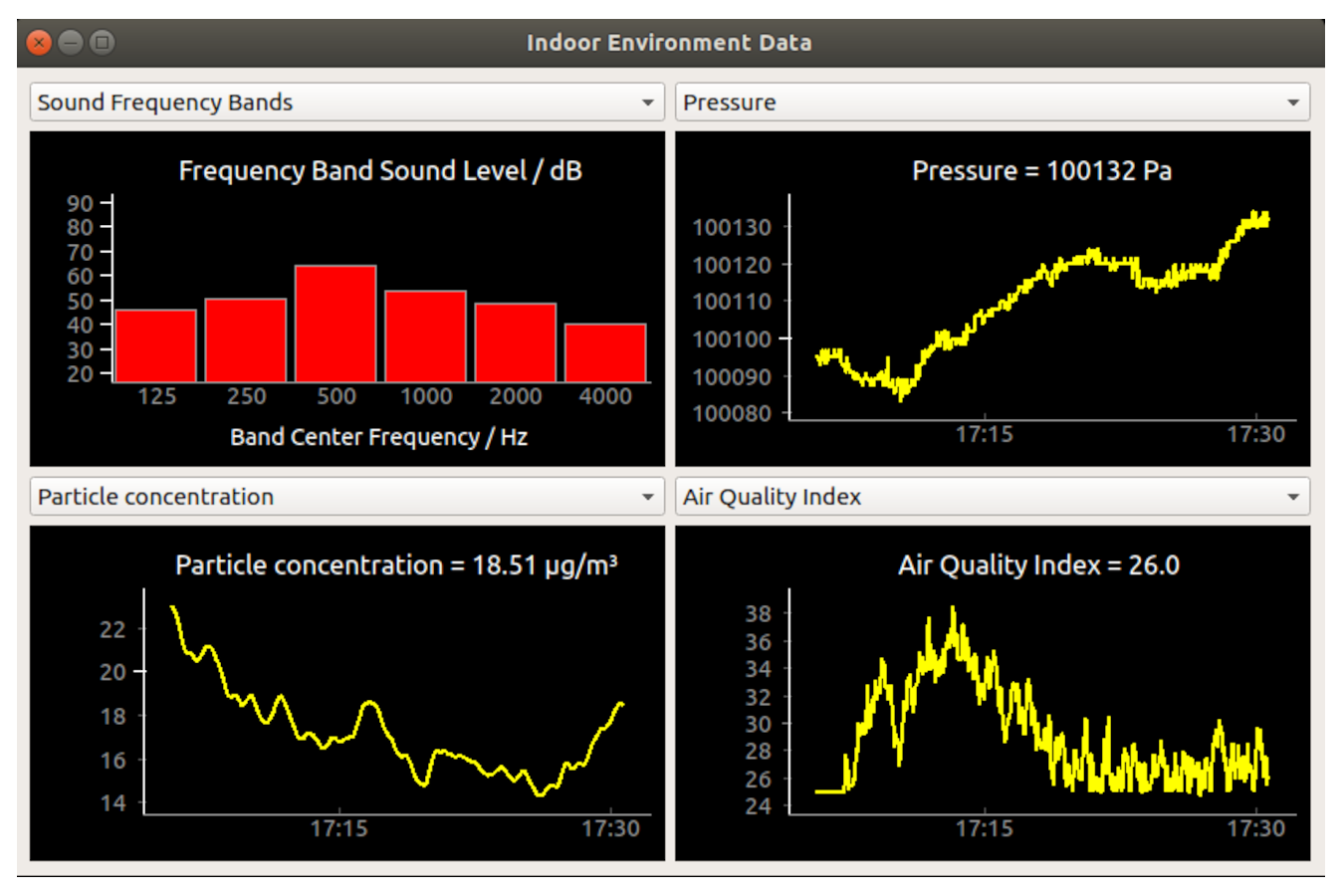Open the Pressure dropdown
The image size is (1344, 896).
click(993, 103)
